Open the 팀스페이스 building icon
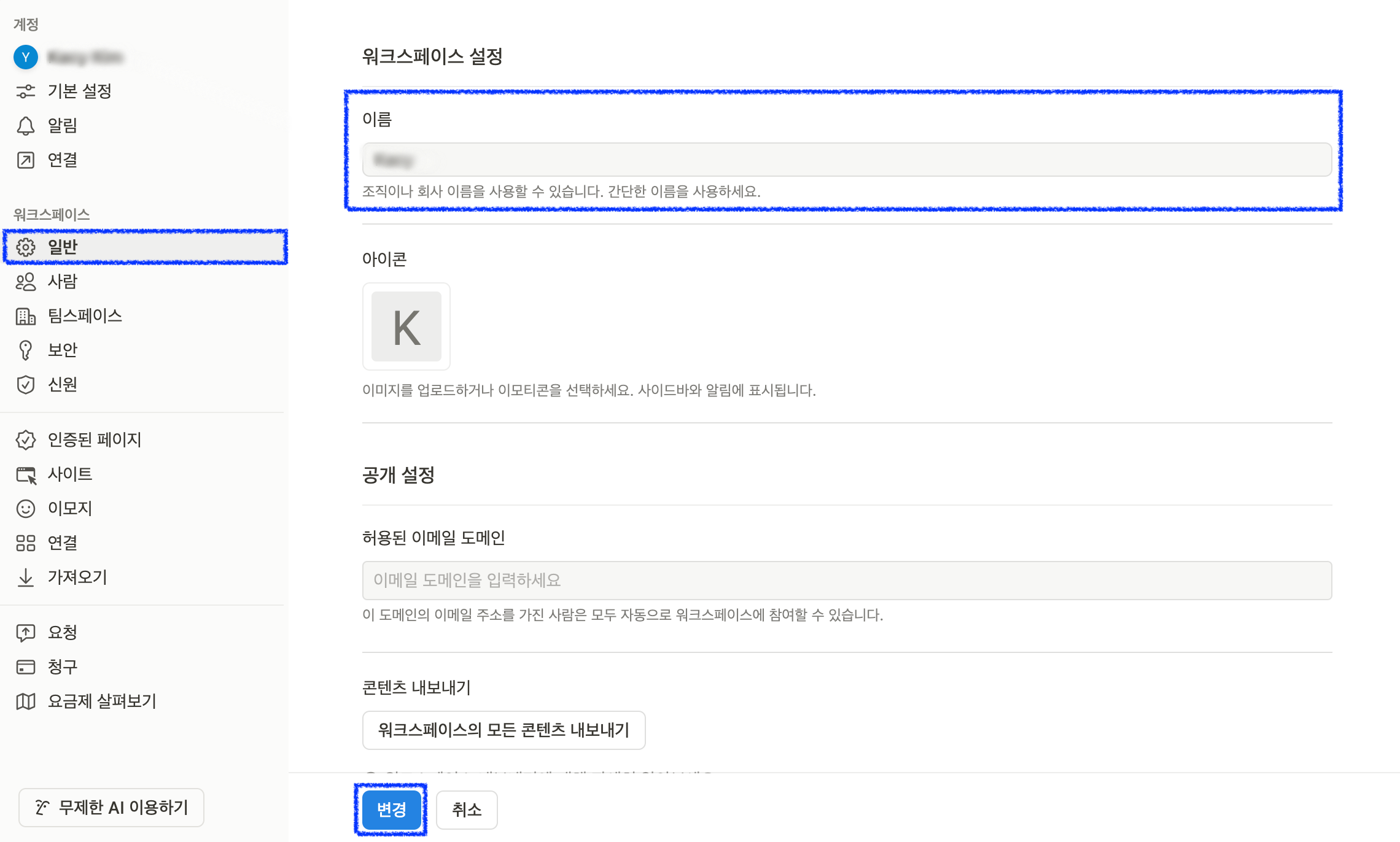This screenshot has height=842, width=1400. pyautogui.click(x=25, y=316)
